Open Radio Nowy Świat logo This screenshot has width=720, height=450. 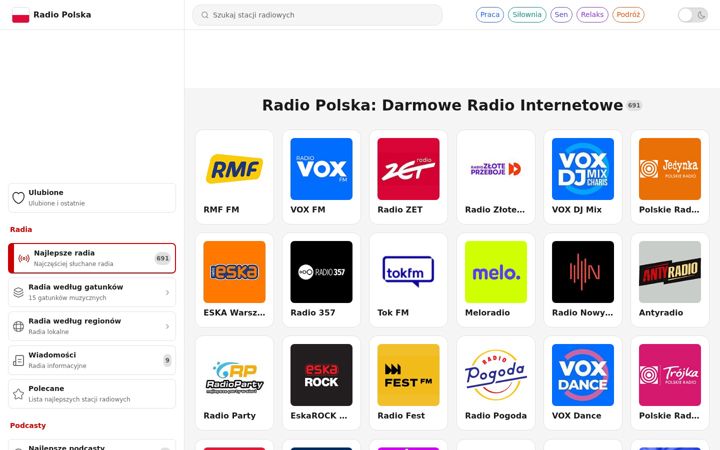pyautogui.click(x=583, y=272)
